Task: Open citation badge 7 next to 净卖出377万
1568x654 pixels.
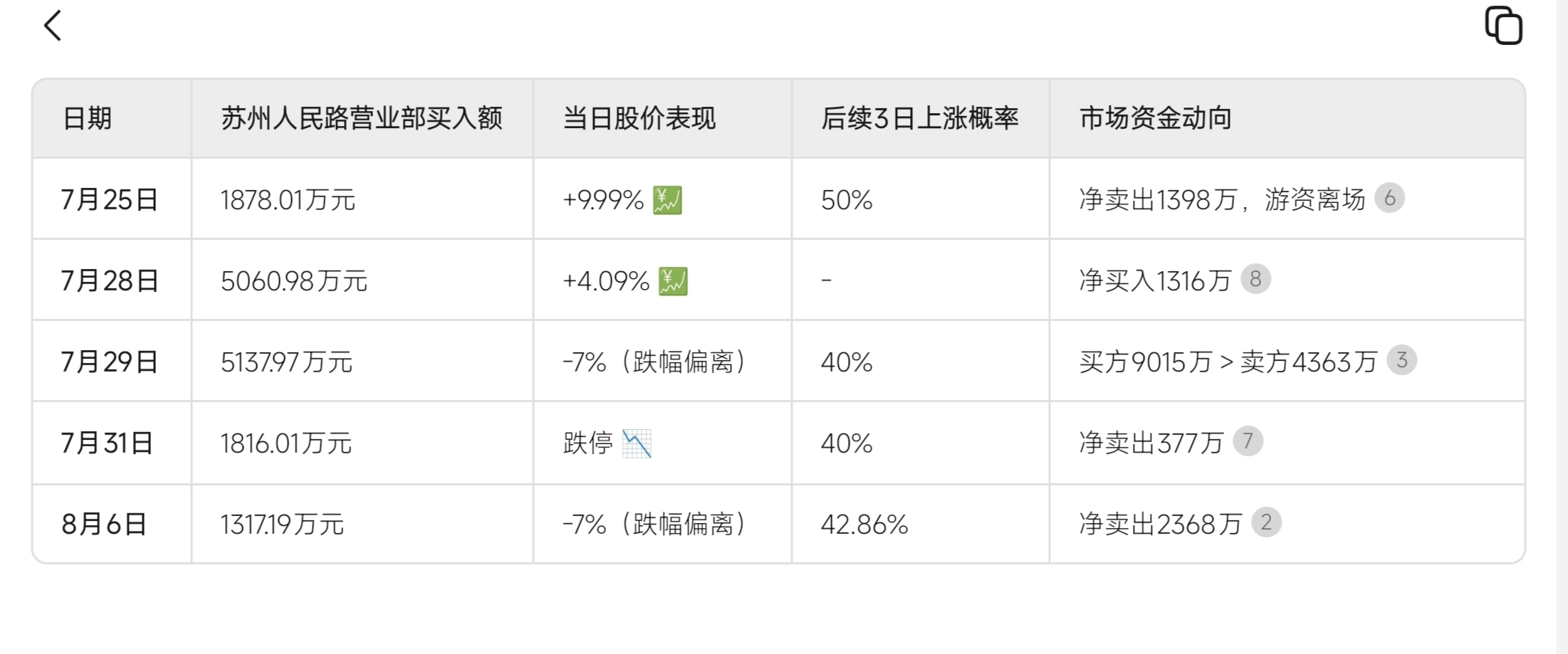Action: click(1248, 441)
